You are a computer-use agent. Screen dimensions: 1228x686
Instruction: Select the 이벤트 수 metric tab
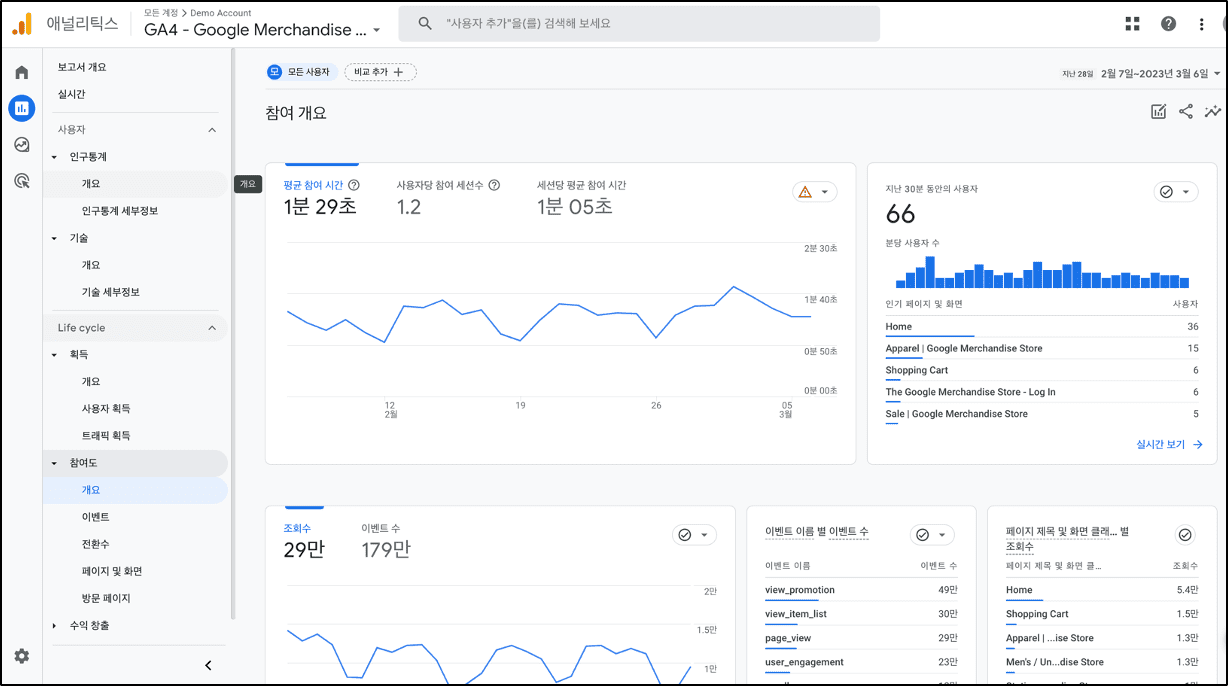pyautogui.click(x=386, y=540)
